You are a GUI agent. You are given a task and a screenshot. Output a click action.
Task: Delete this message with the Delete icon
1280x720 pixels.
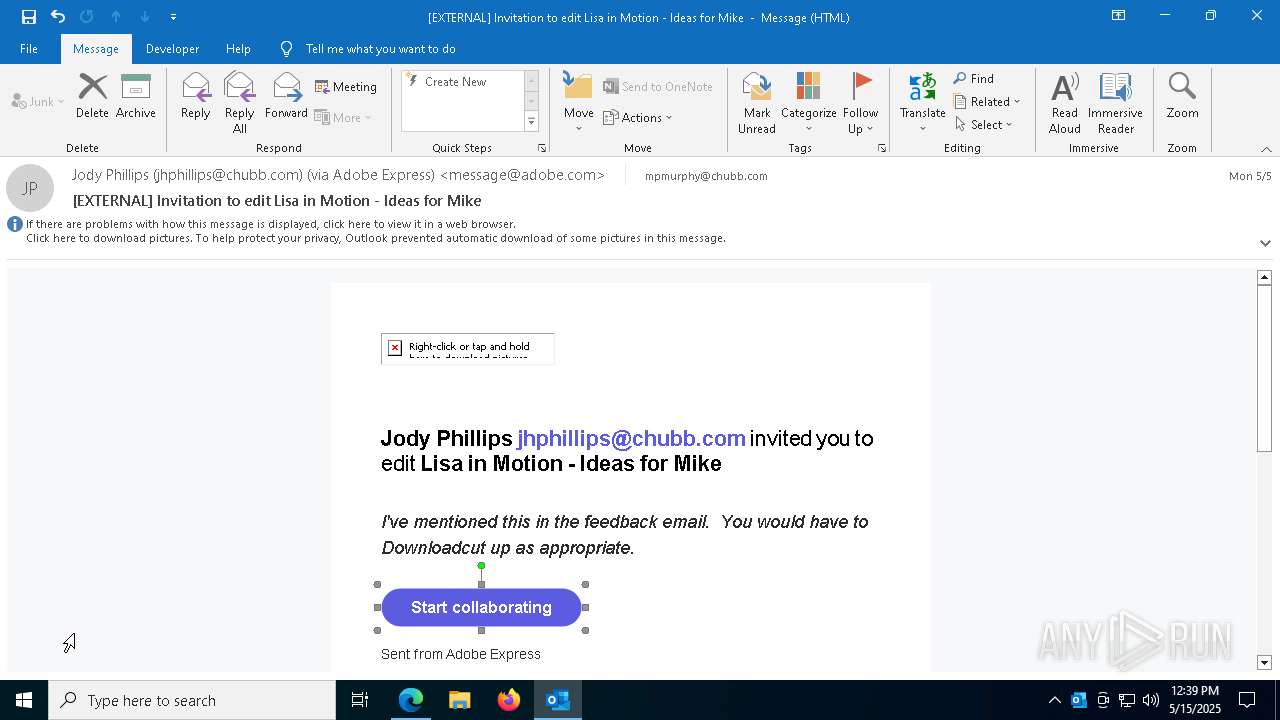92,96
